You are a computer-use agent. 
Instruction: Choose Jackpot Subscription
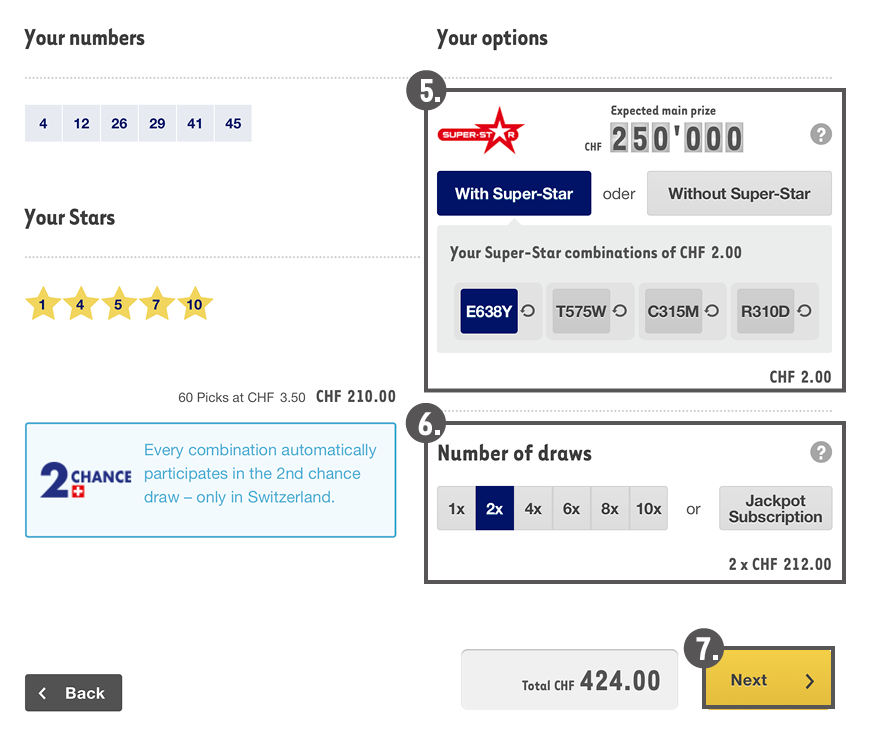775,509
